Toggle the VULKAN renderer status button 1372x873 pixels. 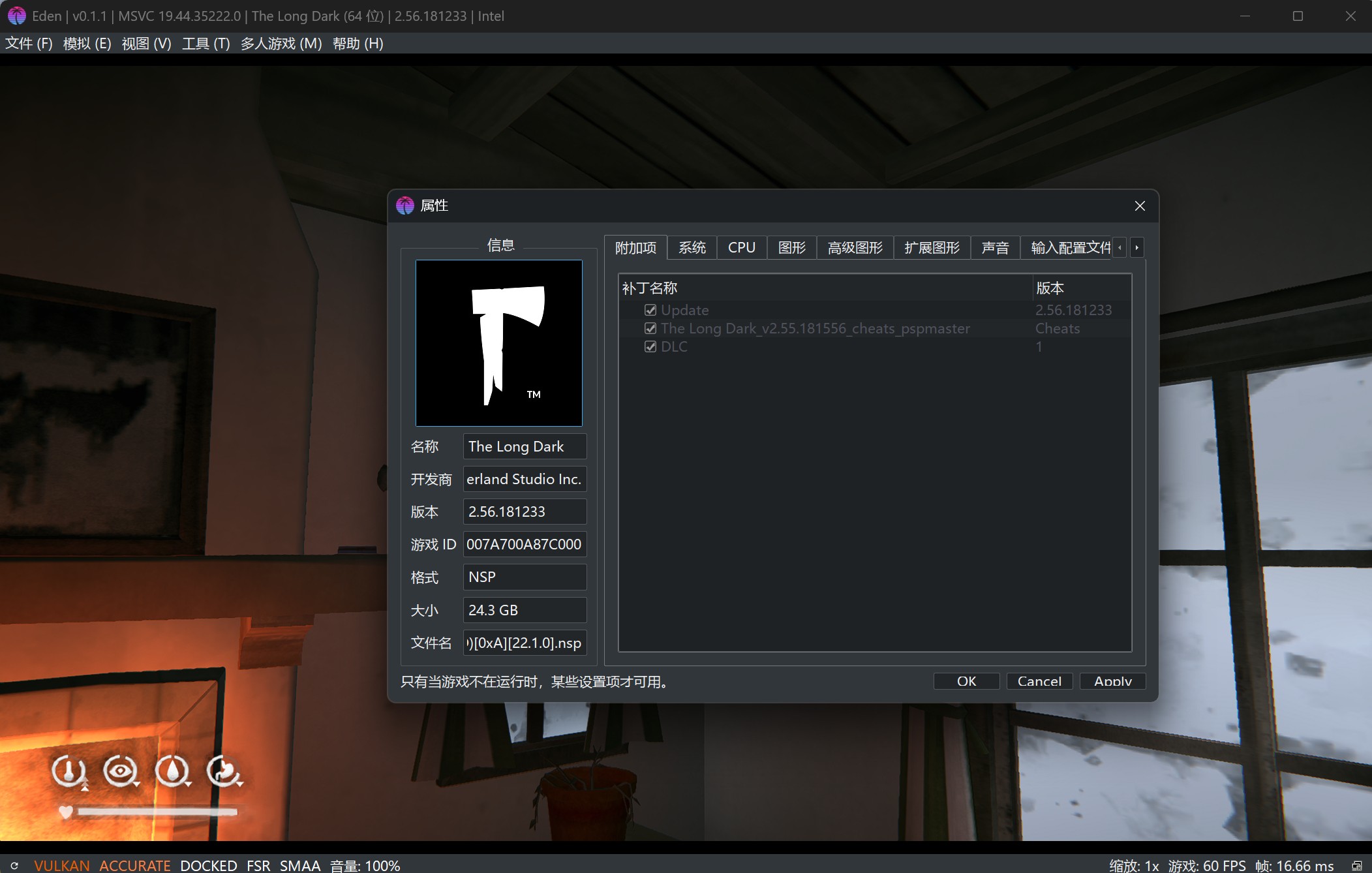(x=62, y=865)
